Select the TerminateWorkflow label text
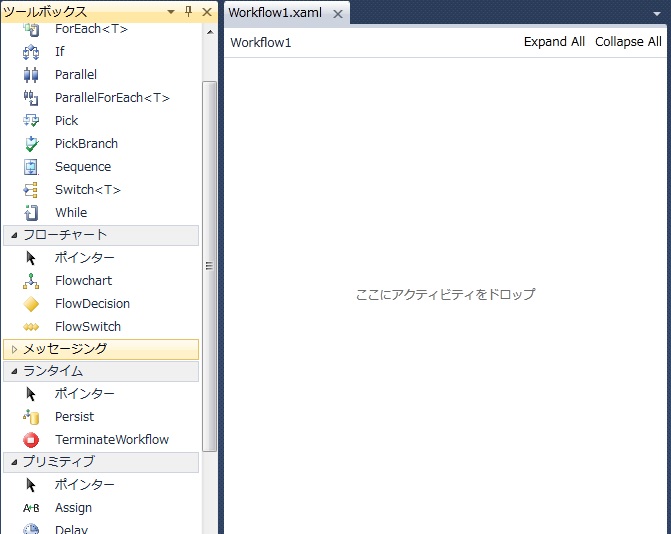 click(x=112, y=439)
